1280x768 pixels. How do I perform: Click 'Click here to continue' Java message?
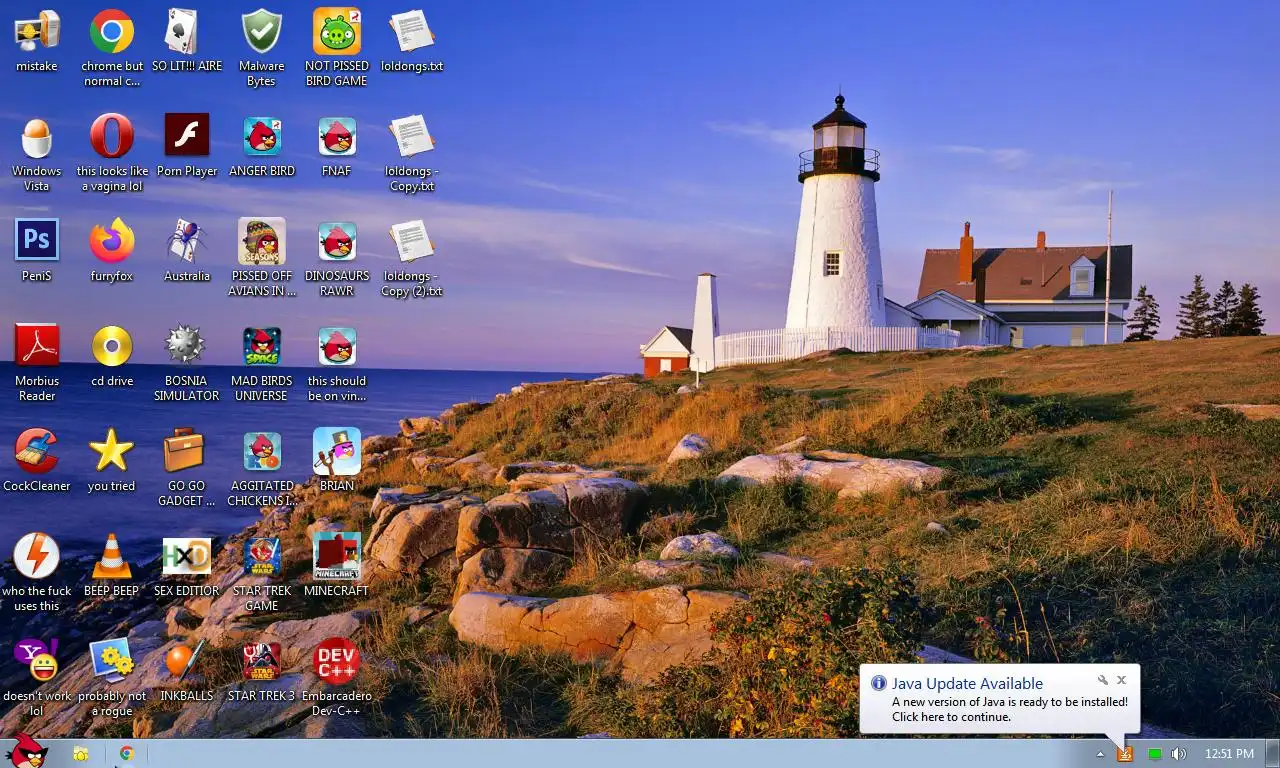[951, 717]
